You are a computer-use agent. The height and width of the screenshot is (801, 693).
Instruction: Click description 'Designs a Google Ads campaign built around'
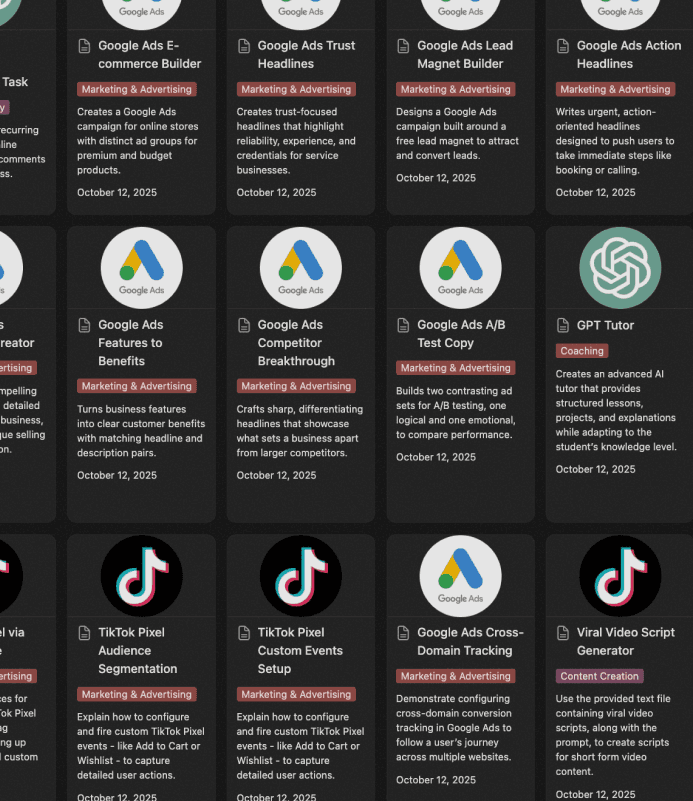click(457, 134)
